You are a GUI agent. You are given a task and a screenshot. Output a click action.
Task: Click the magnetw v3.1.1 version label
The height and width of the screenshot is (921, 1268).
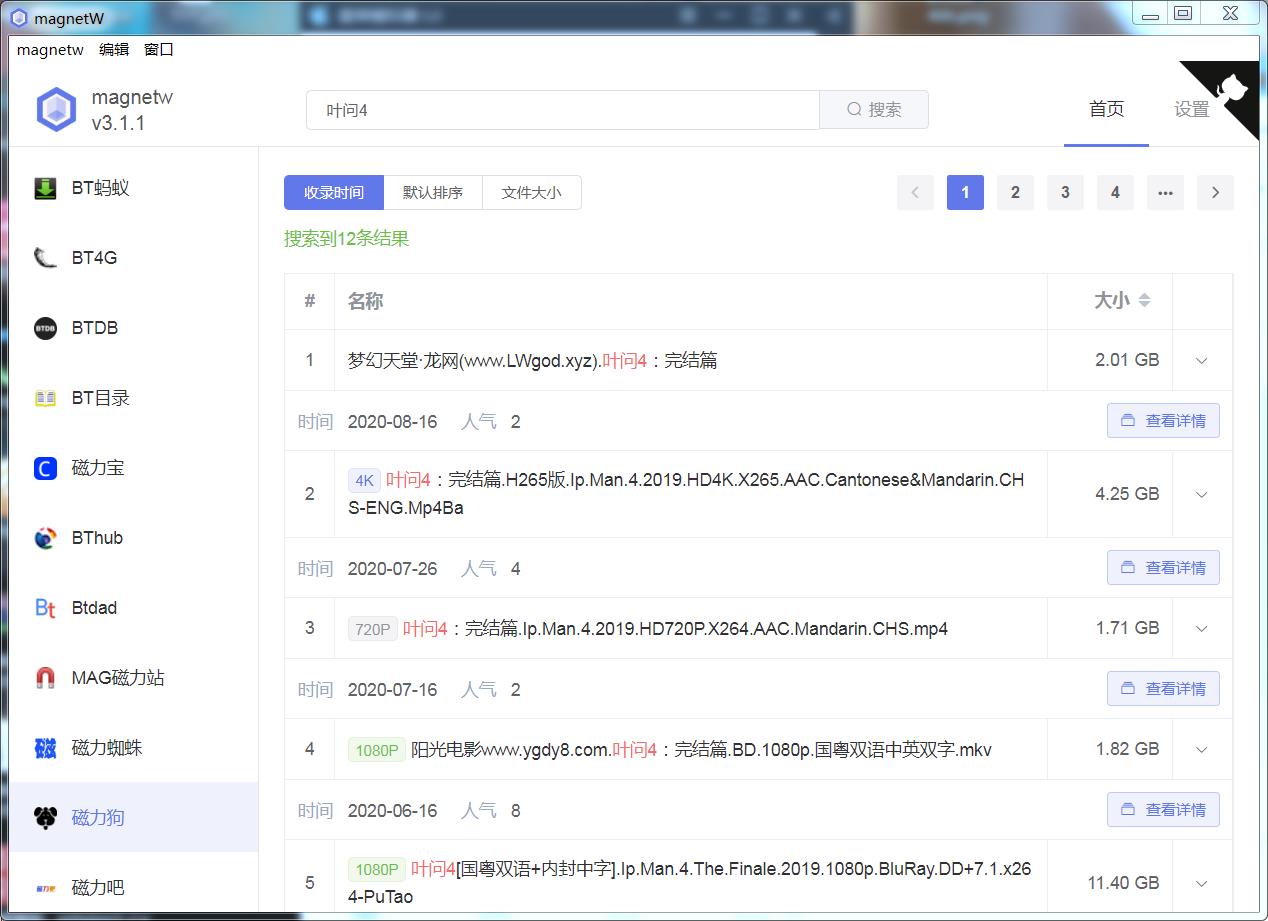point(132,110)
